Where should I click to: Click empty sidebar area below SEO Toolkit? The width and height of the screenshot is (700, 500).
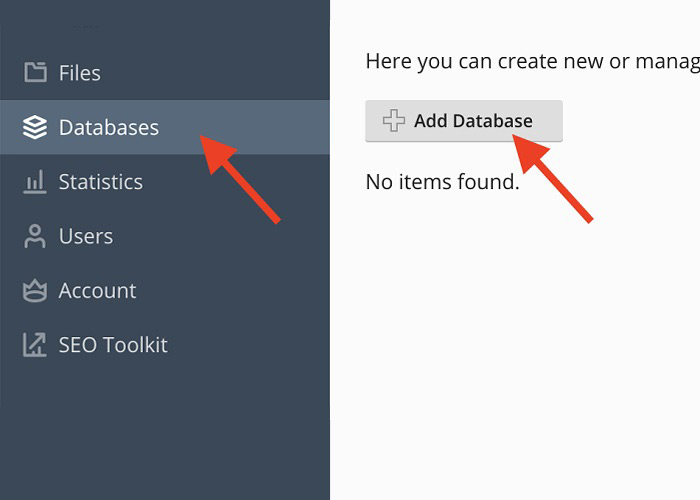pos(165,430)
